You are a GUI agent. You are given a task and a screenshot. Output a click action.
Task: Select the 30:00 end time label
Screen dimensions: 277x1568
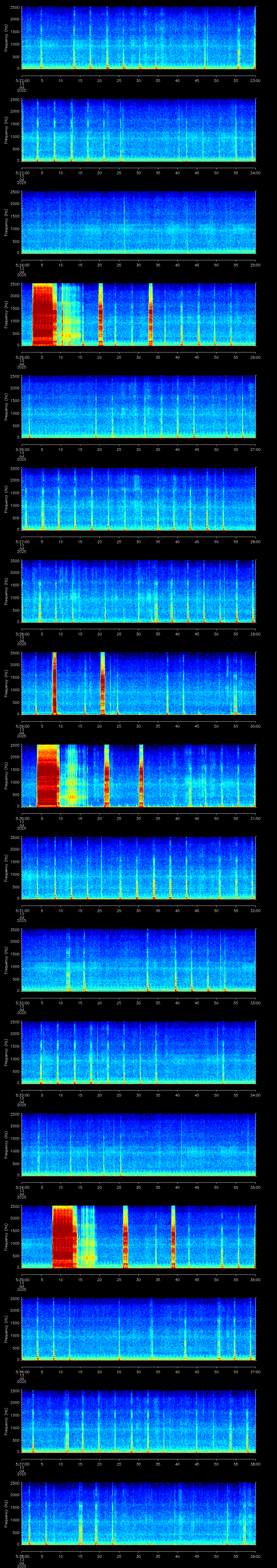click(255, 726)
